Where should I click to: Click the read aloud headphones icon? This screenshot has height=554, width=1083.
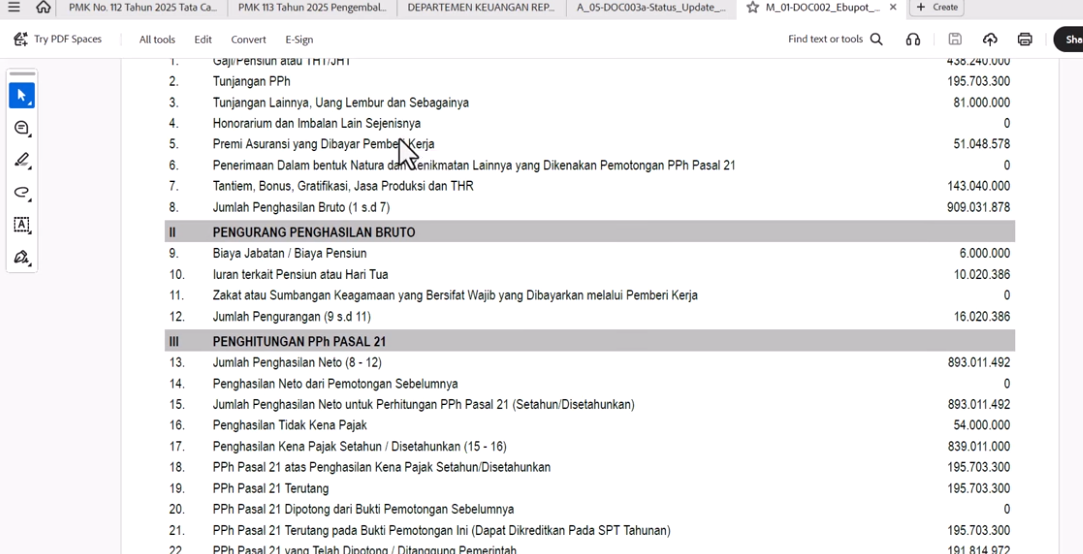click(x=913, y=39)
